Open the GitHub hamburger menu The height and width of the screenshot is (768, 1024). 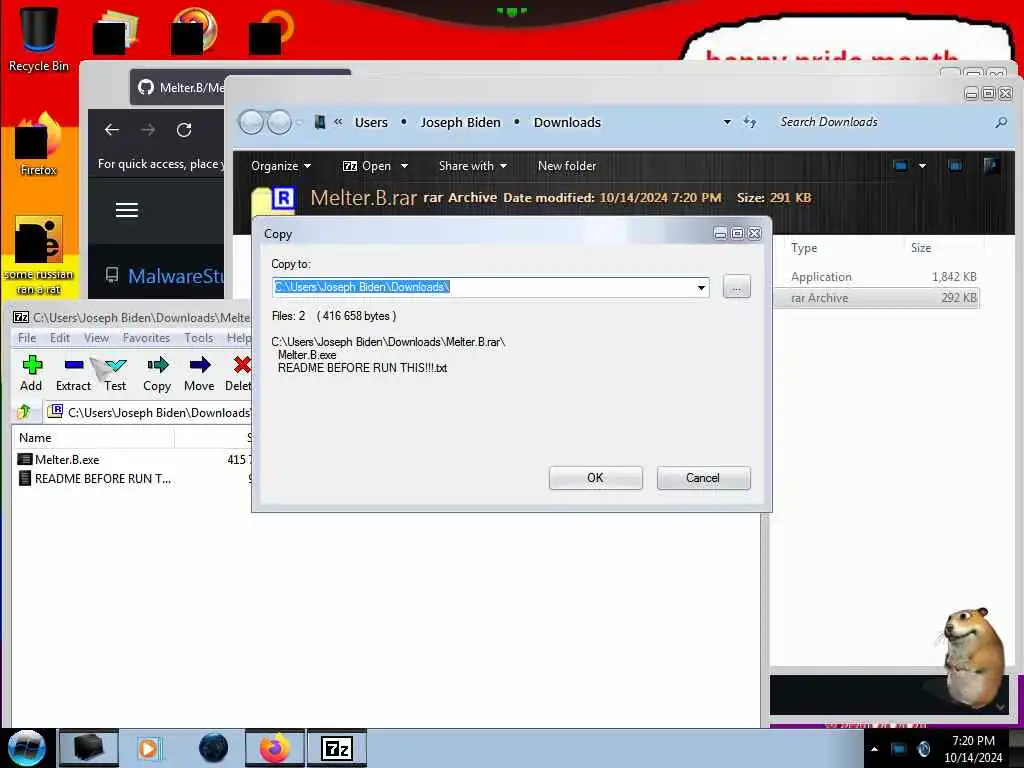[127, 210]
